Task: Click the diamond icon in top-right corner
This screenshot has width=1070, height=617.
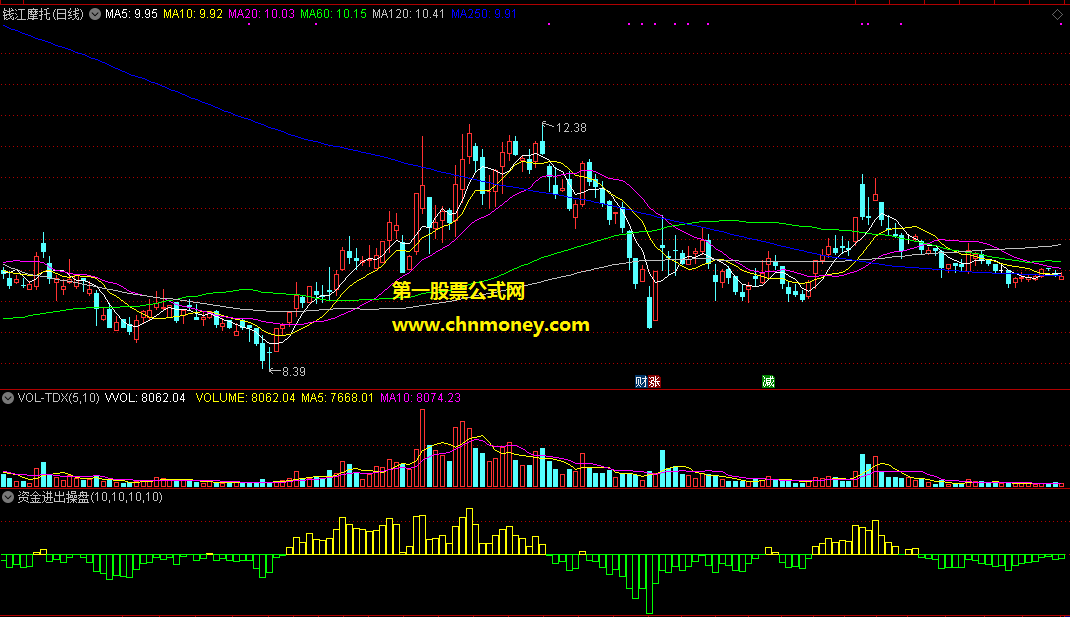Action: point(1057,14)
